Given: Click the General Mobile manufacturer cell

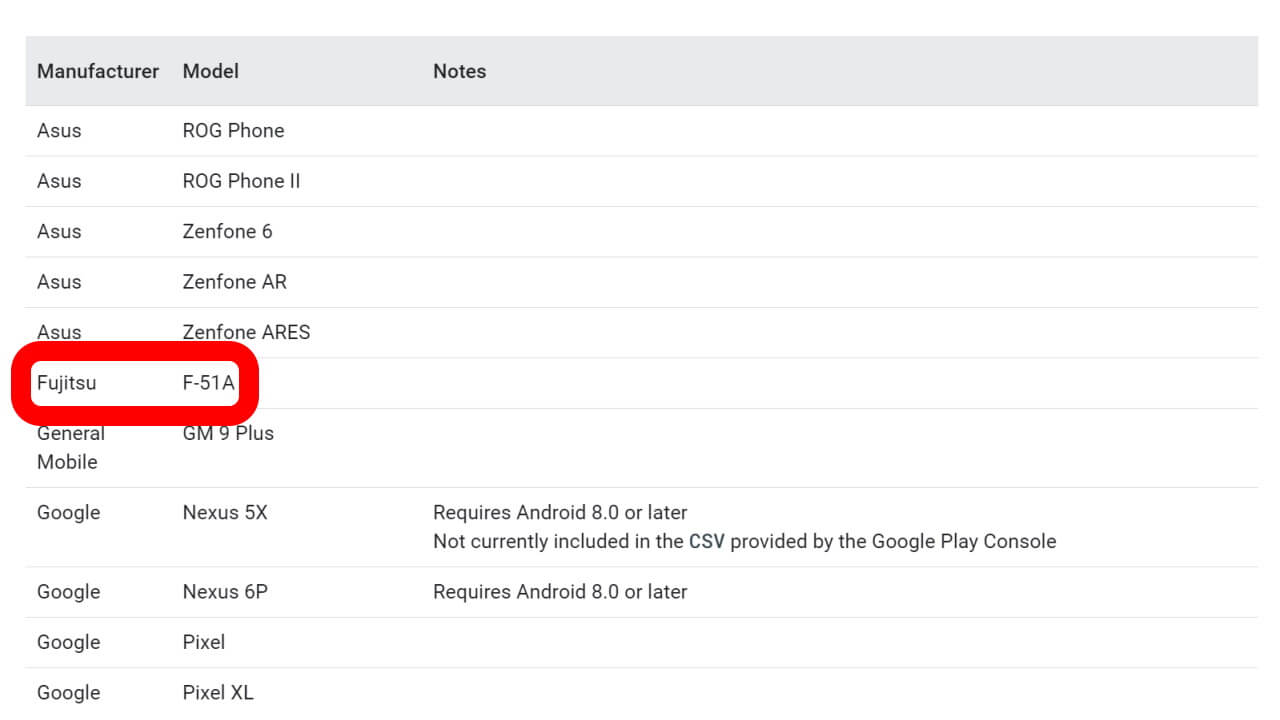Looking at the screenshot, I should [x=70, y=447].
